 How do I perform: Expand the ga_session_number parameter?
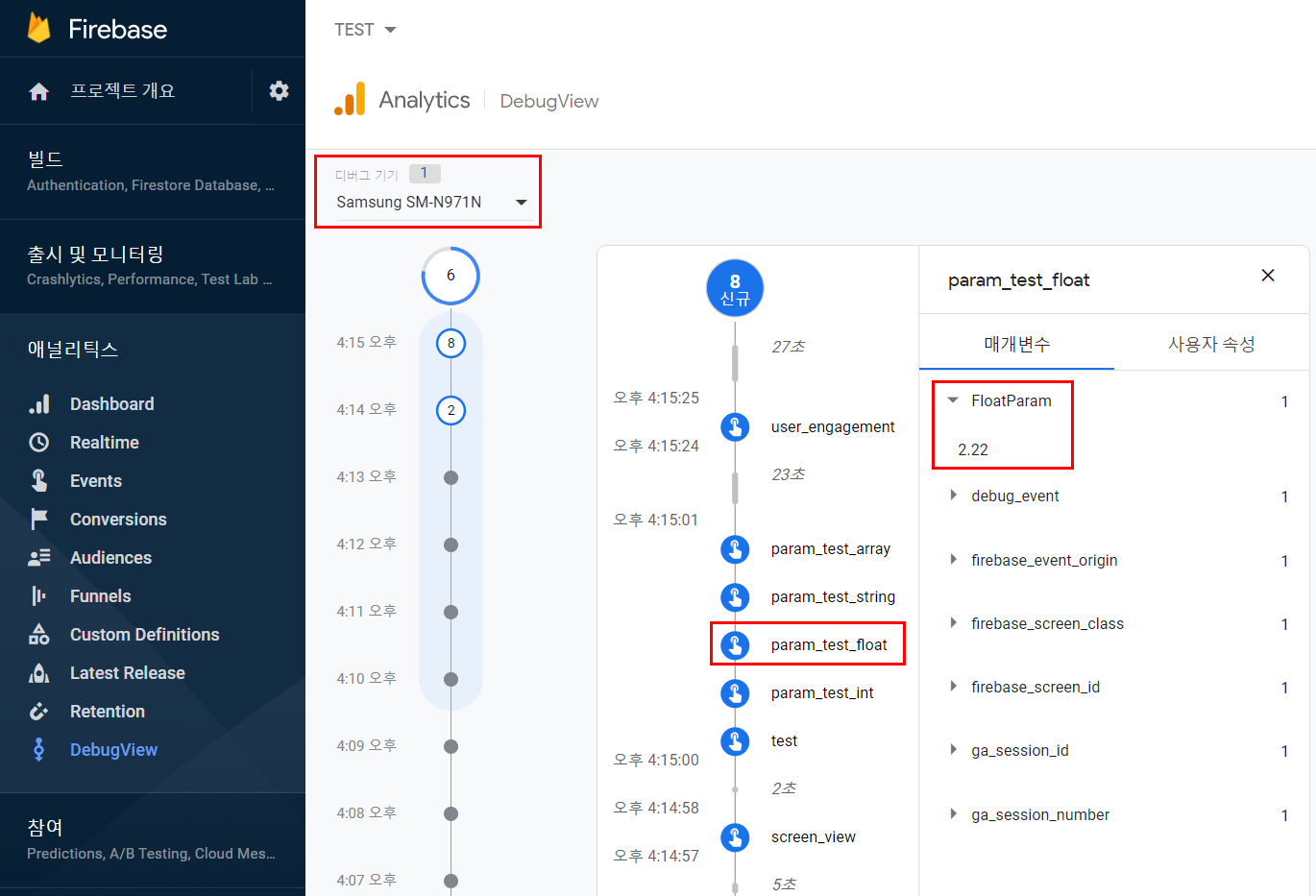953,814
